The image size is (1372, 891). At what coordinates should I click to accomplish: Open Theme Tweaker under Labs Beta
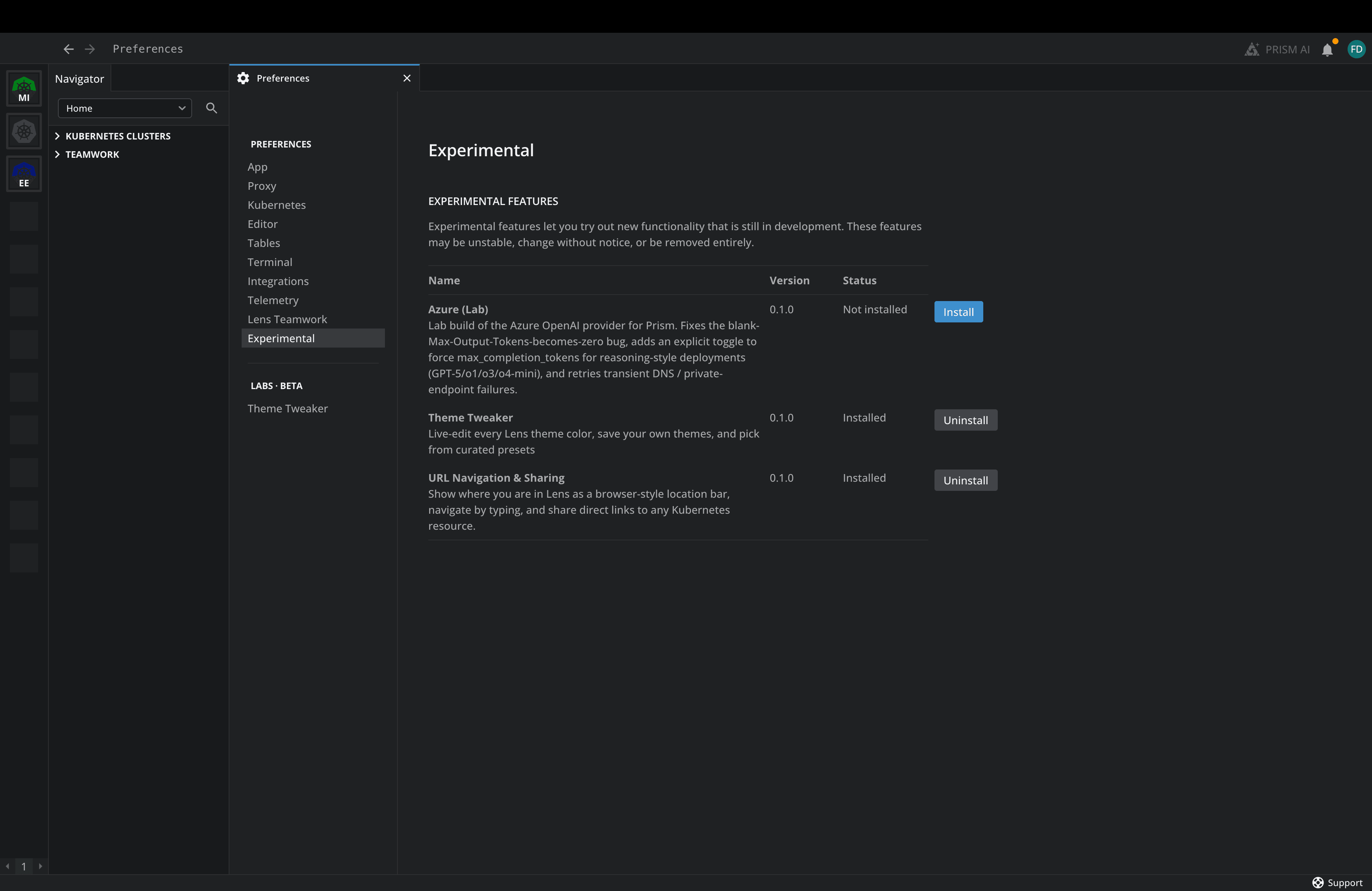(x=313, y=409)
